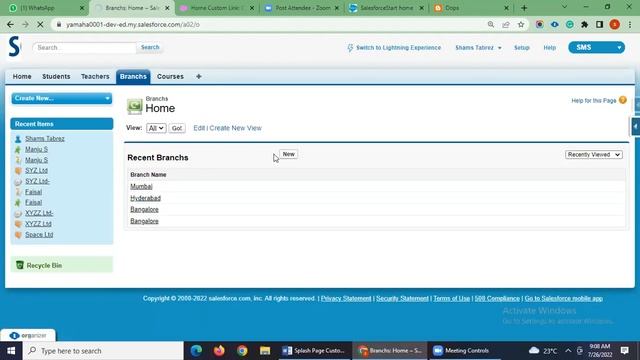
Task: Open Chrome profile avatar icon
Action: coord(615,24)
